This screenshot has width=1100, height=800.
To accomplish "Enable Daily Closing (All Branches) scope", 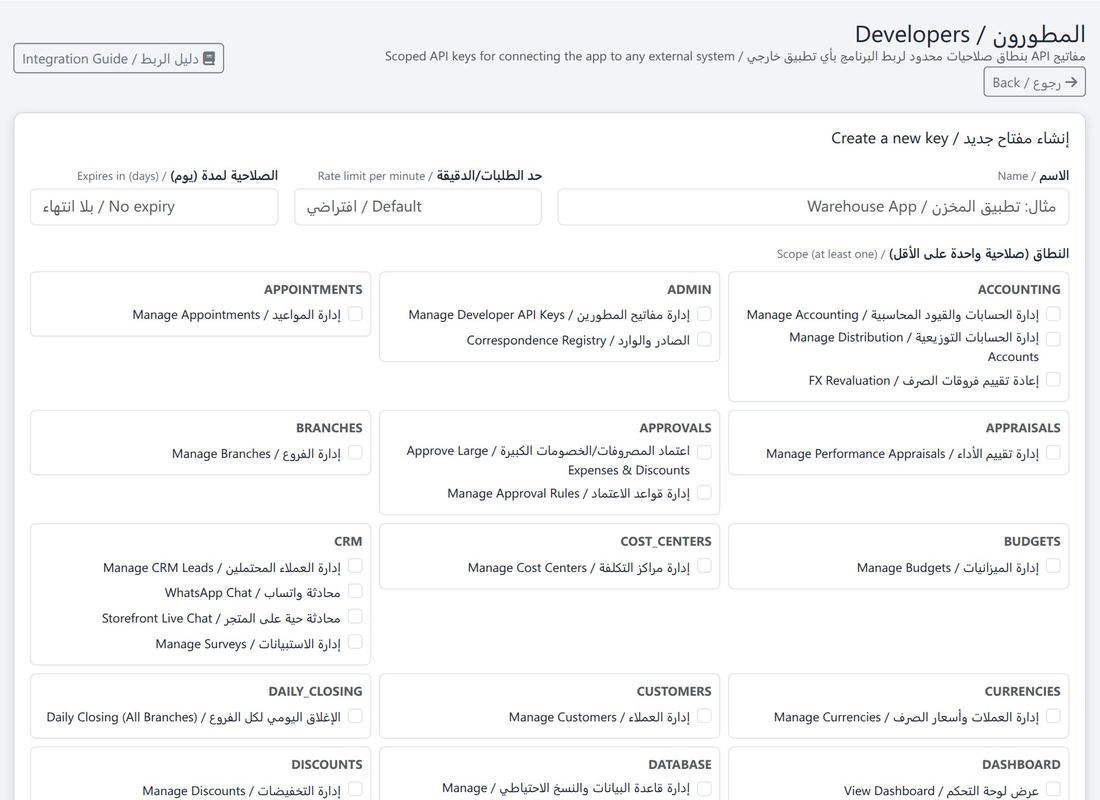I will click(356, 716).
